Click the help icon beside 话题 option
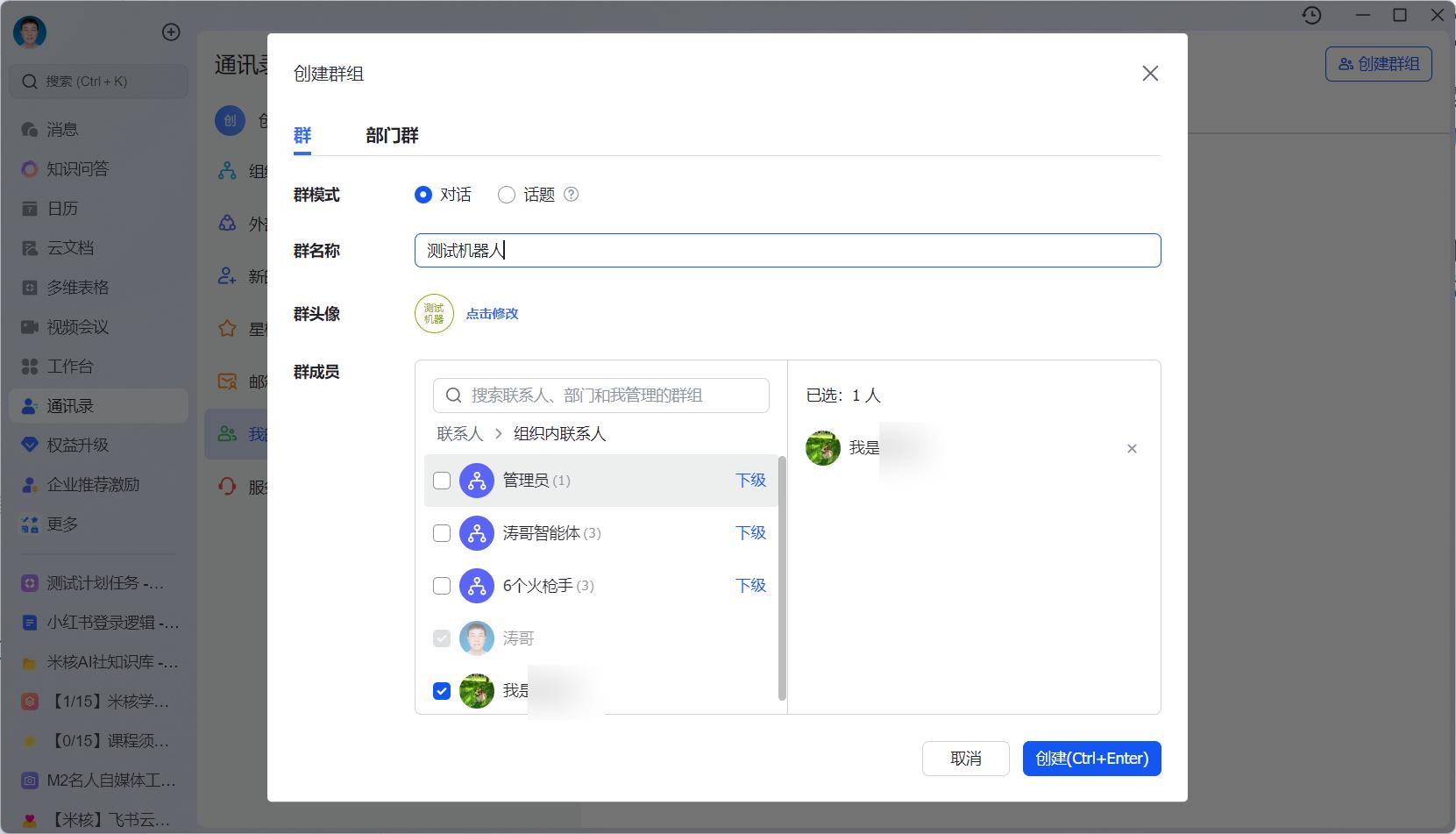The width and height of the screenshot is (1456, 834). tap(571, 195)
